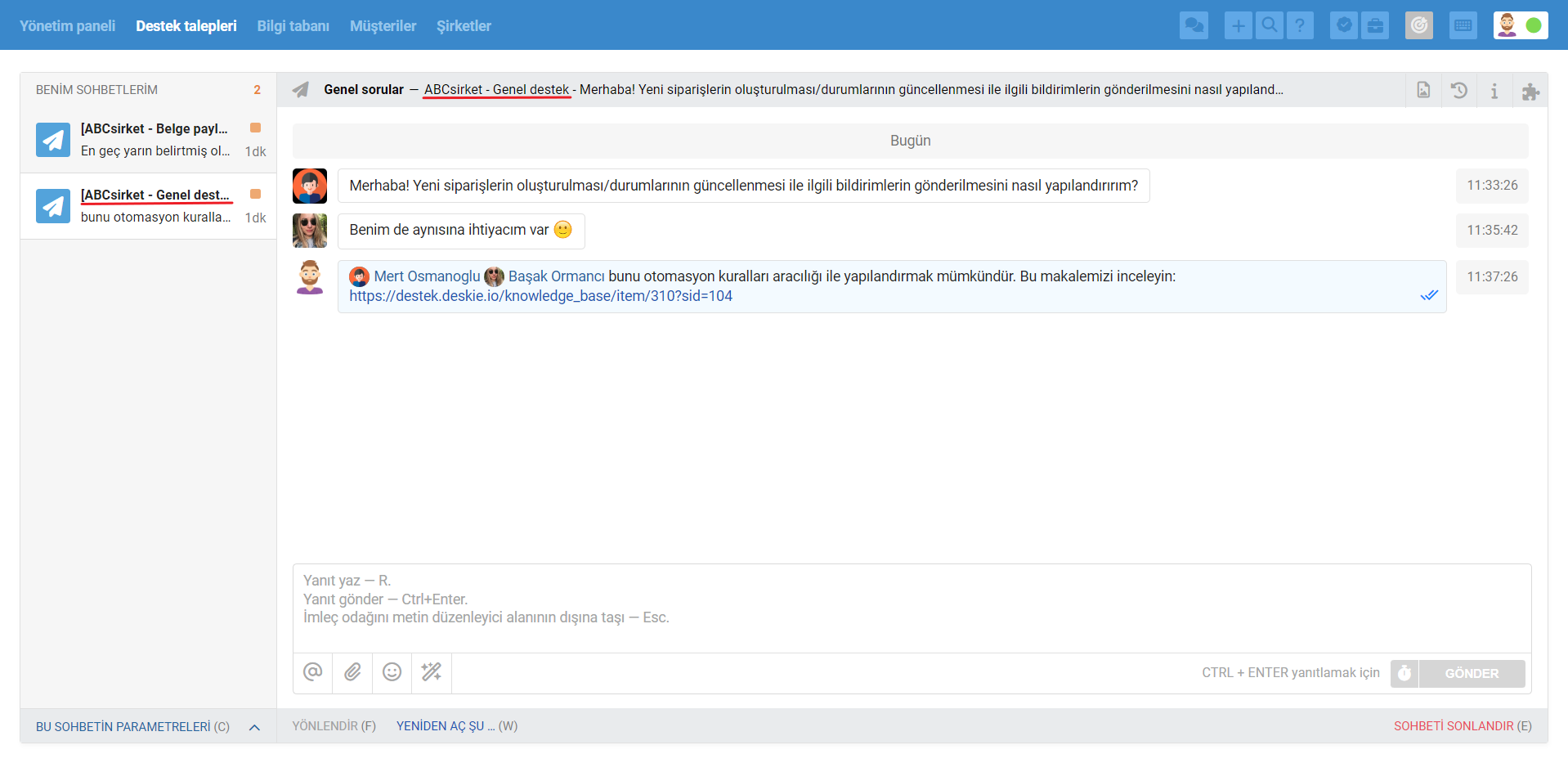
Task: Click SOHBETİ SONLANDIR to end chat
Action: tap(1462, 726)
